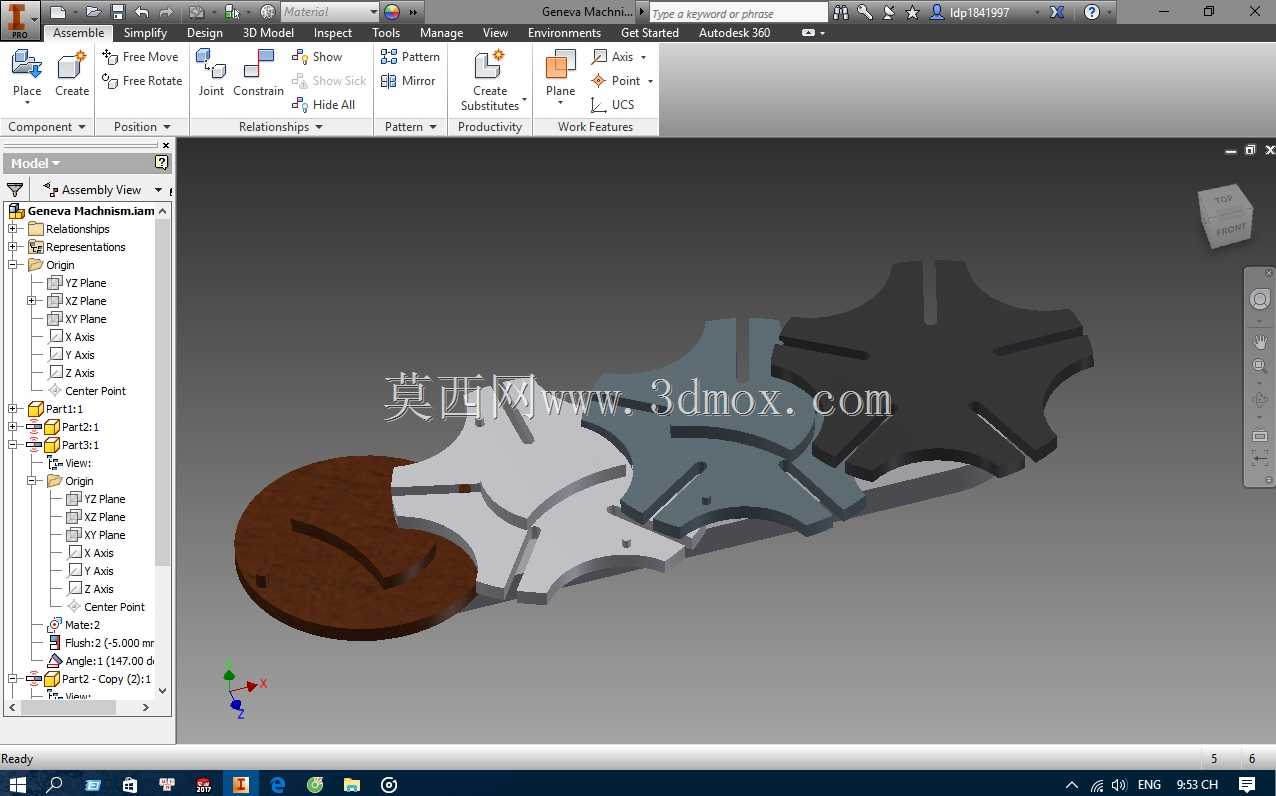Click the Favorites star icon
The image size is (1276, 796).
913,12
